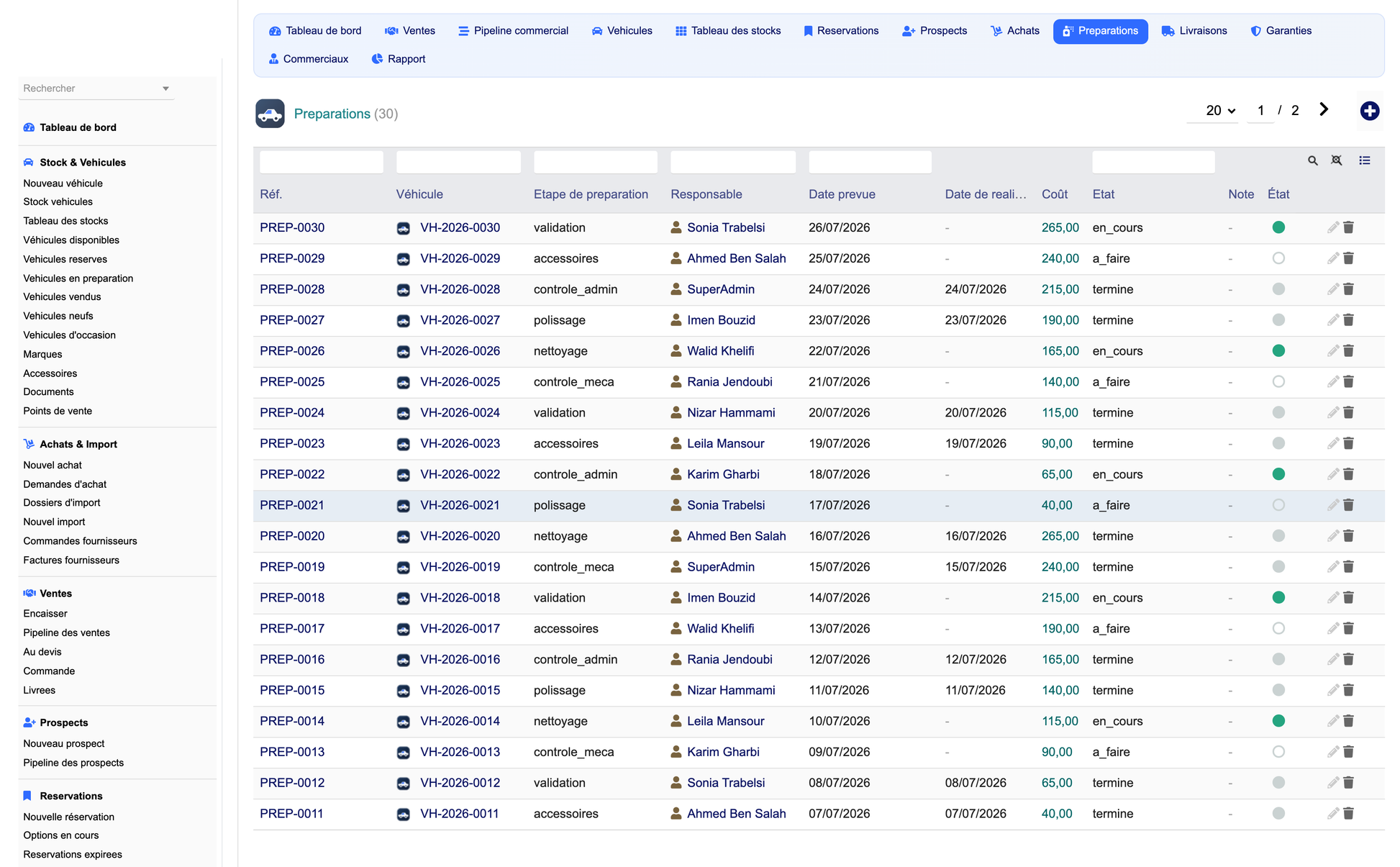Open the Tableau des stocks tab
1400x867 pixels.
tap(727, 31)
